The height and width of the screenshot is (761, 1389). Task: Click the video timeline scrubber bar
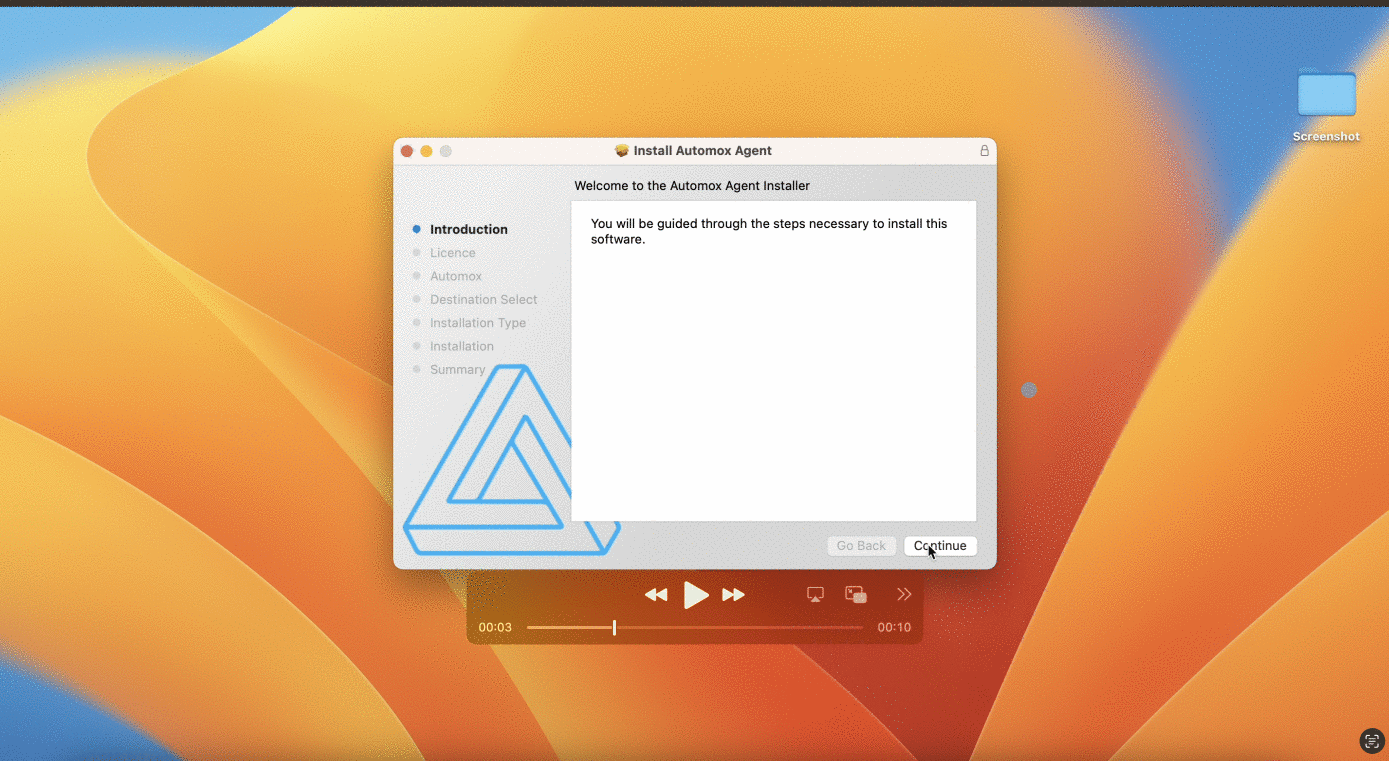tap(694, 628)
